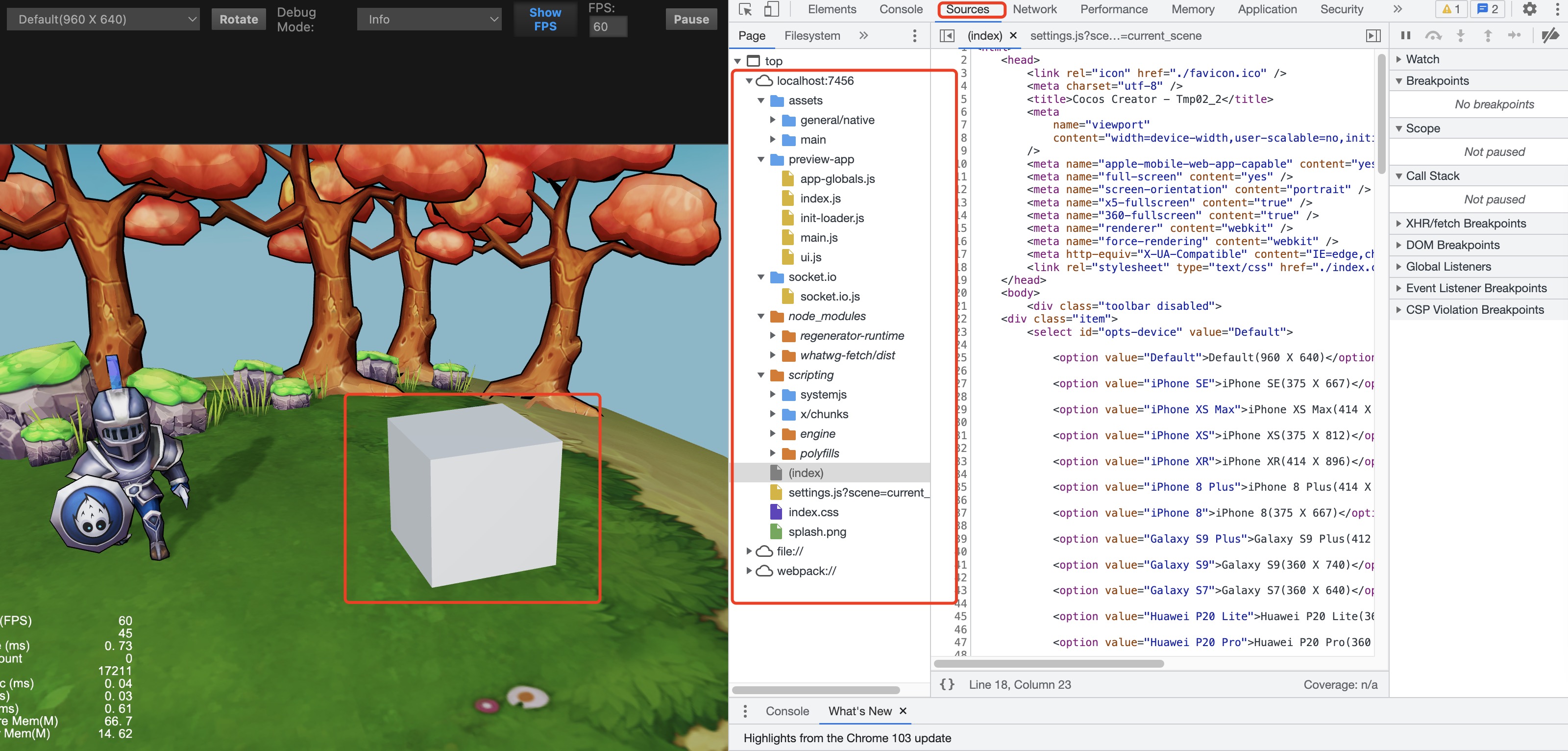Image resolution: width=1568 pixels, height=751 pixels.
Task: Click the pretty print braces icon
Action: pyautogui.click(x=947, y=684)
